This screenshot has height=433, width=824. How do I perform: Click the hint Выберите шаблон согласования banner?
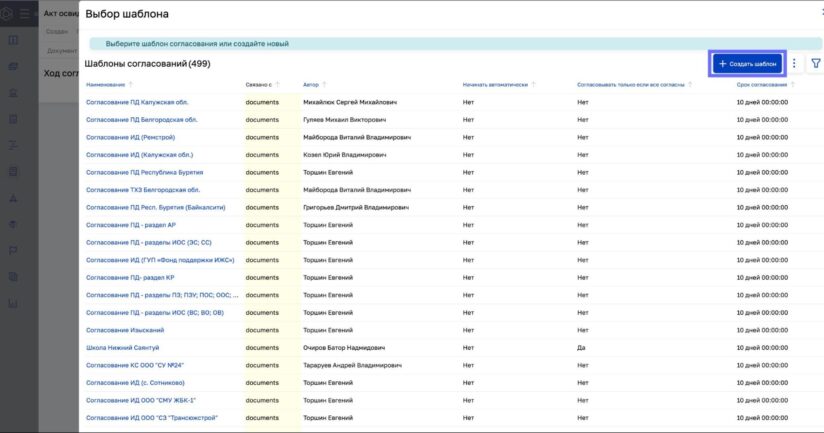455,44
